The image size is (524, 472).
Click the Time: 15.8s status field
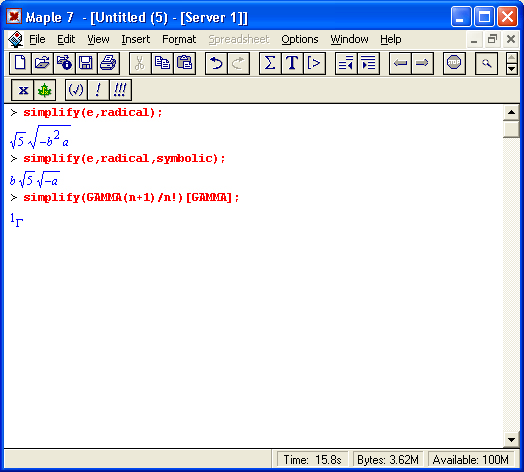(312, 460)
